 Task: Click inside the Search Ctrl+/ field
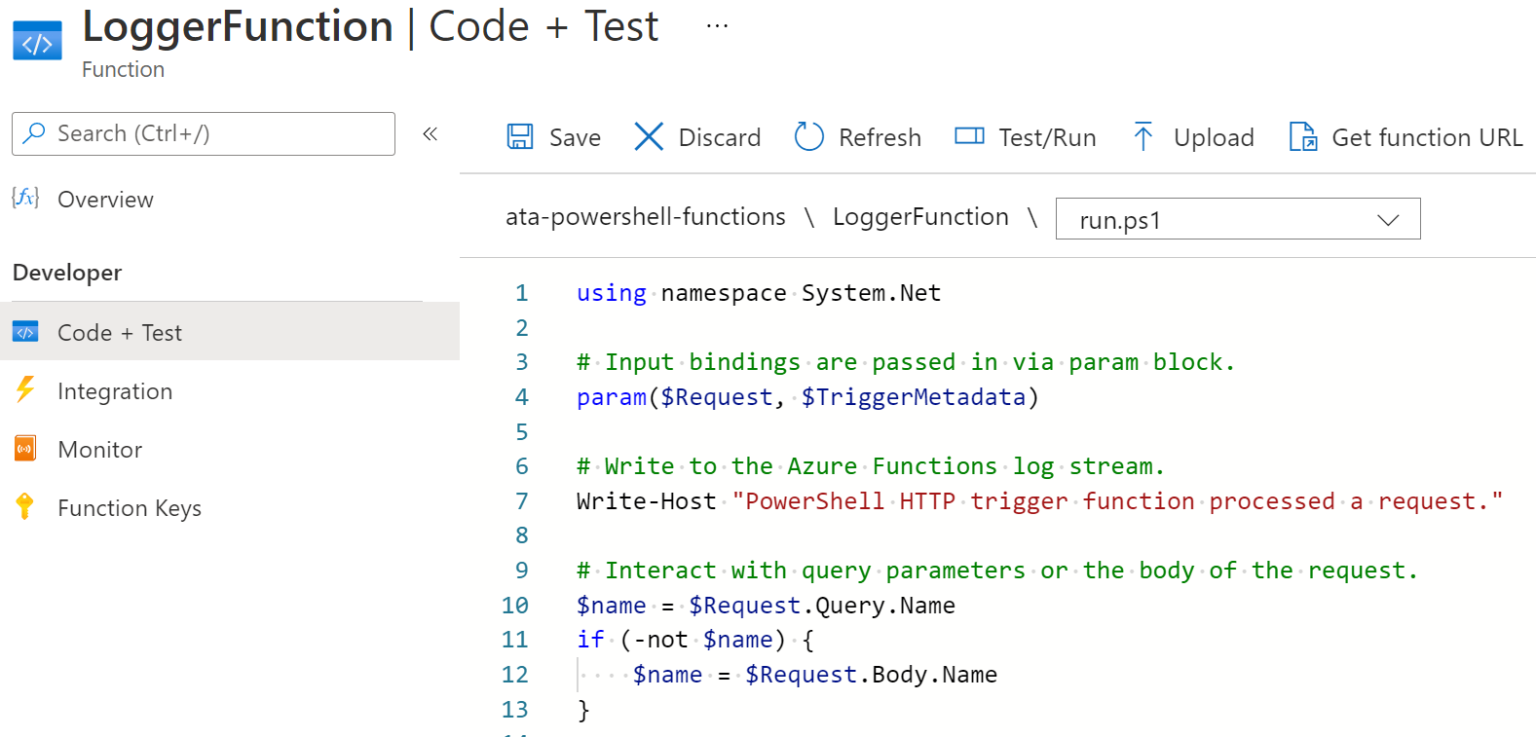[x=200, y=133]
